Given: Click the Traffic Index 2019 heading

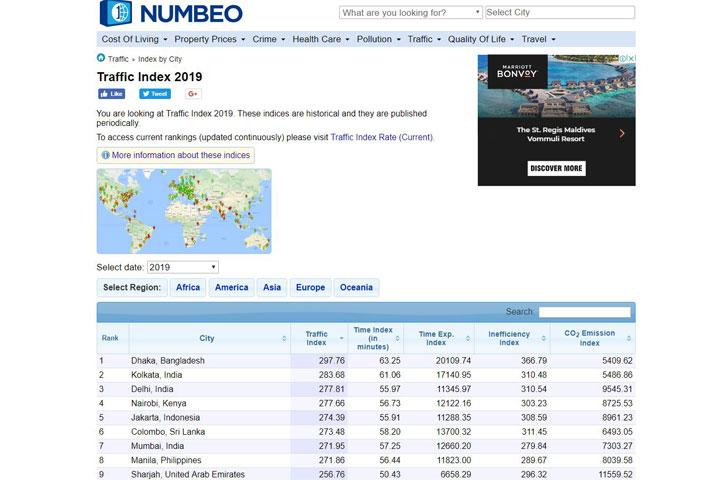Looking at the screenshot, I should (150, 77).
